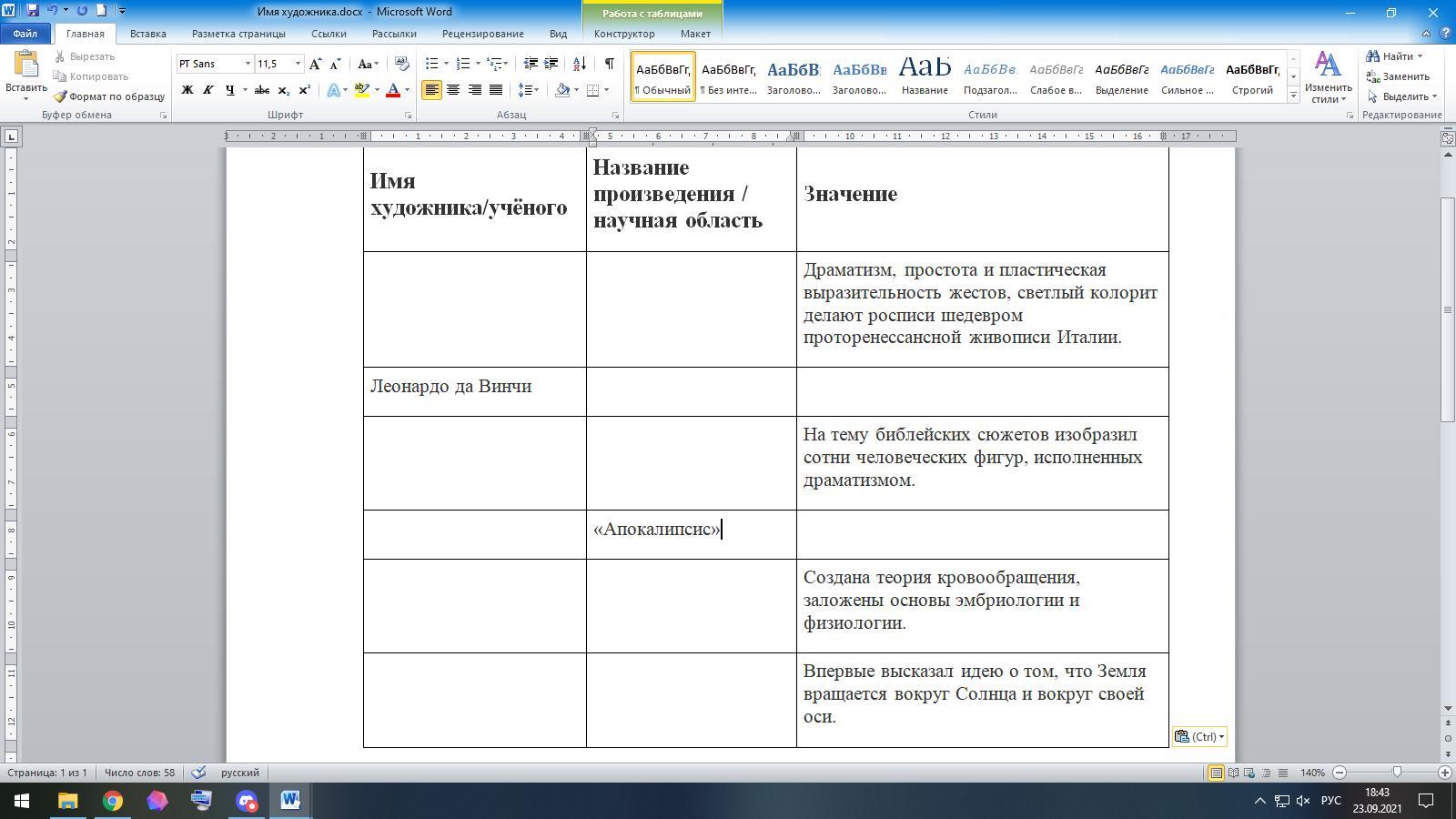Click the table cell containing Леонардо да Винчи
This screenshot has height=819, width=1456.
coord(474,391)
